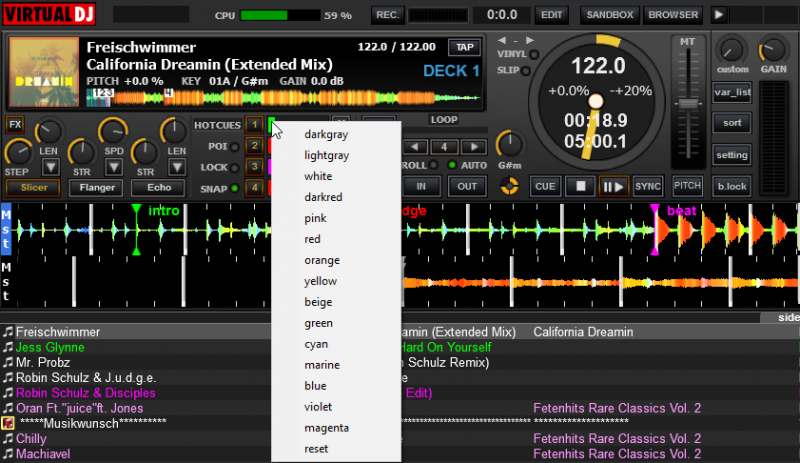The width and height of the screenshot is (800, 463).
Task: Click the custom knob
Action: click(732, 50)
